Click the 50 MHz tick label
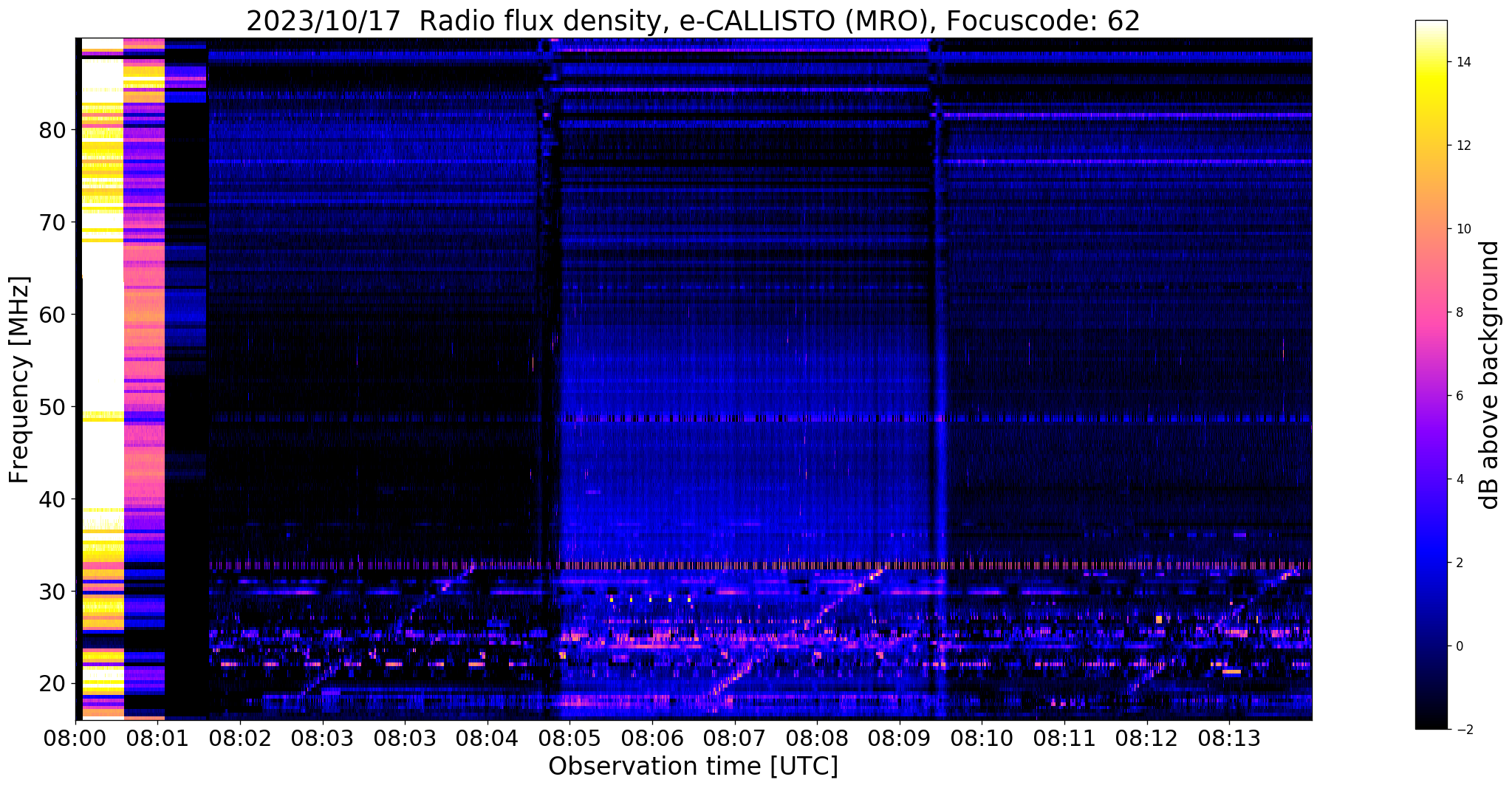 pos(52,408)
